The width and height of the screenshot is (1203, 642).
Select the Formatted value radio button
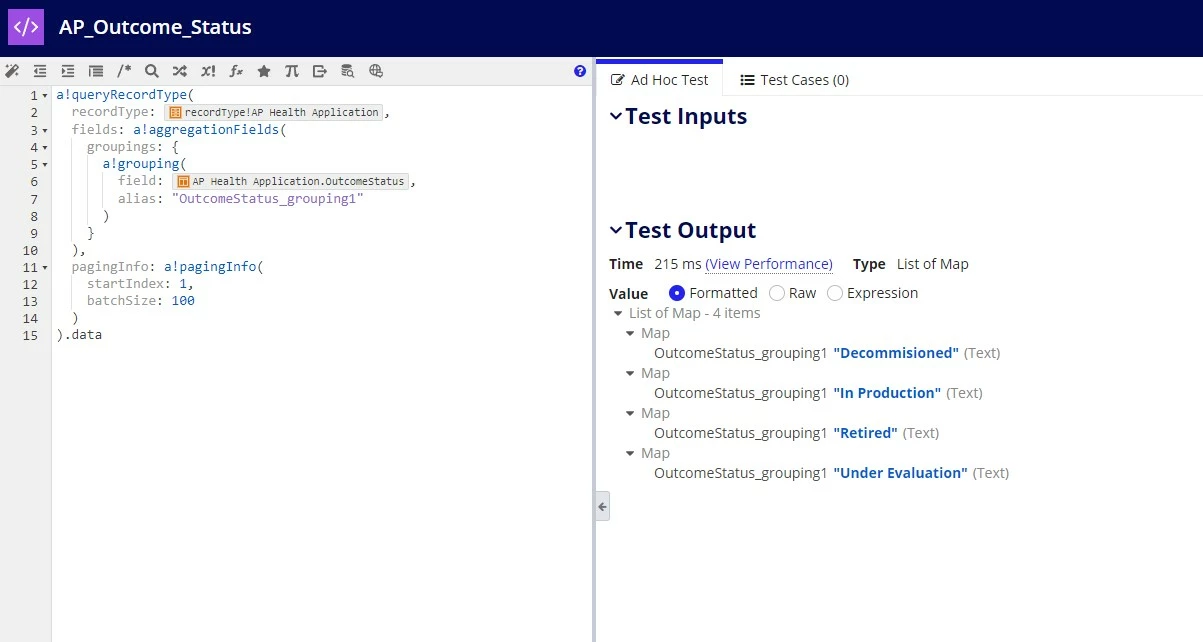pyautogui.click(x=677, y=293)
